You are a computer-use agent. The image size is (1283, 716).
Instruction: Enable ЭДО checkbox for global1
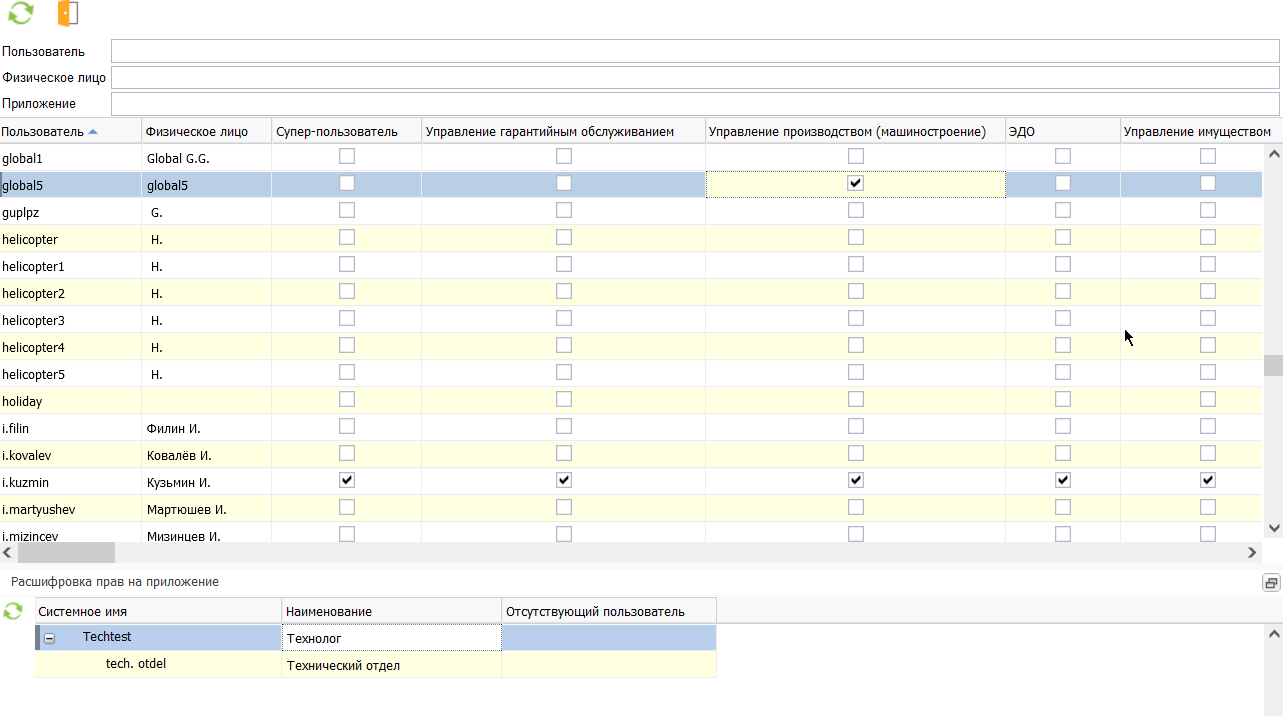tap(1063, 156)
